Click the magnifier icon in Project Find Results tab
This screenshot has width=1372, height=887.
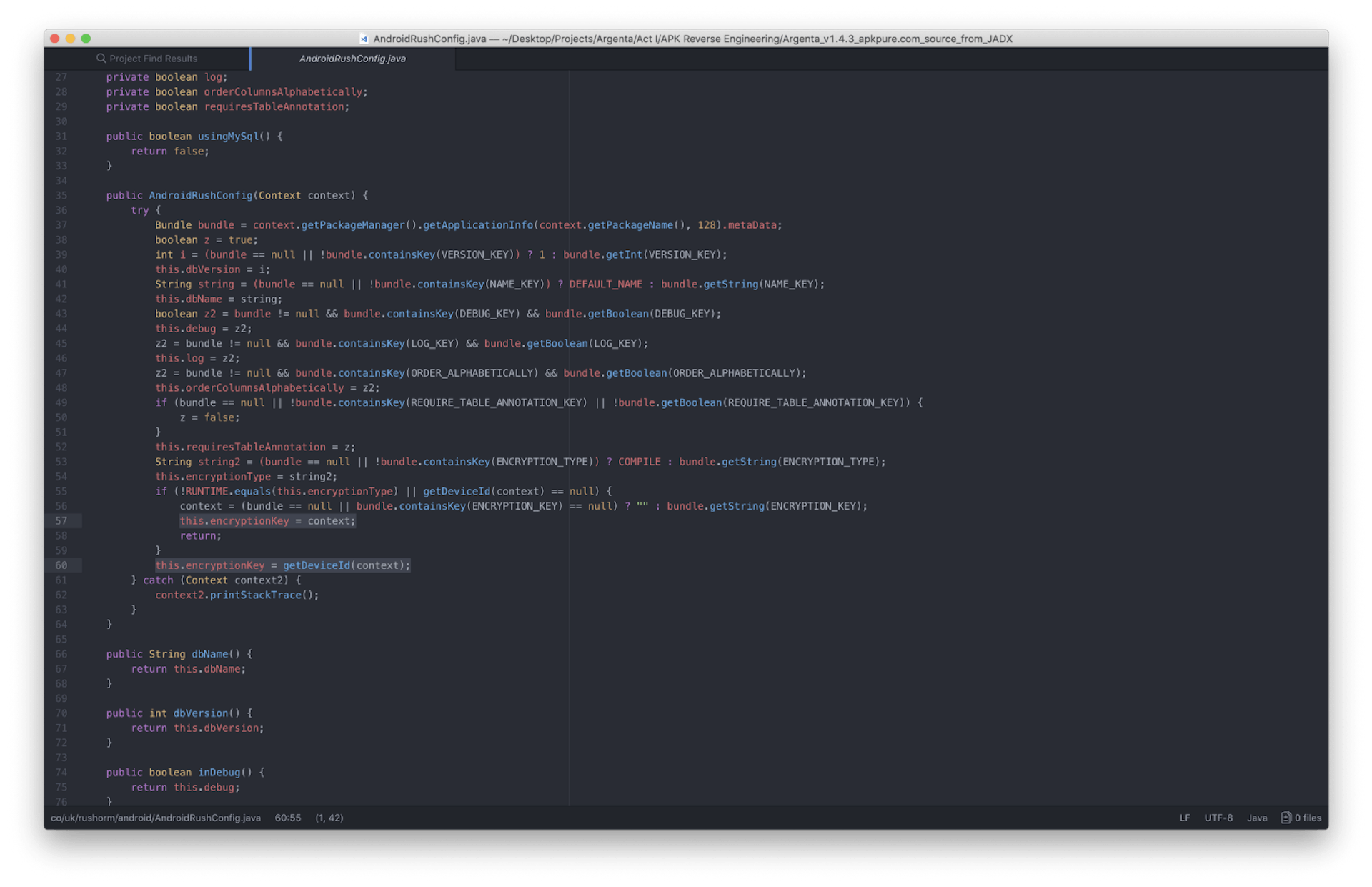pos(101,59)
